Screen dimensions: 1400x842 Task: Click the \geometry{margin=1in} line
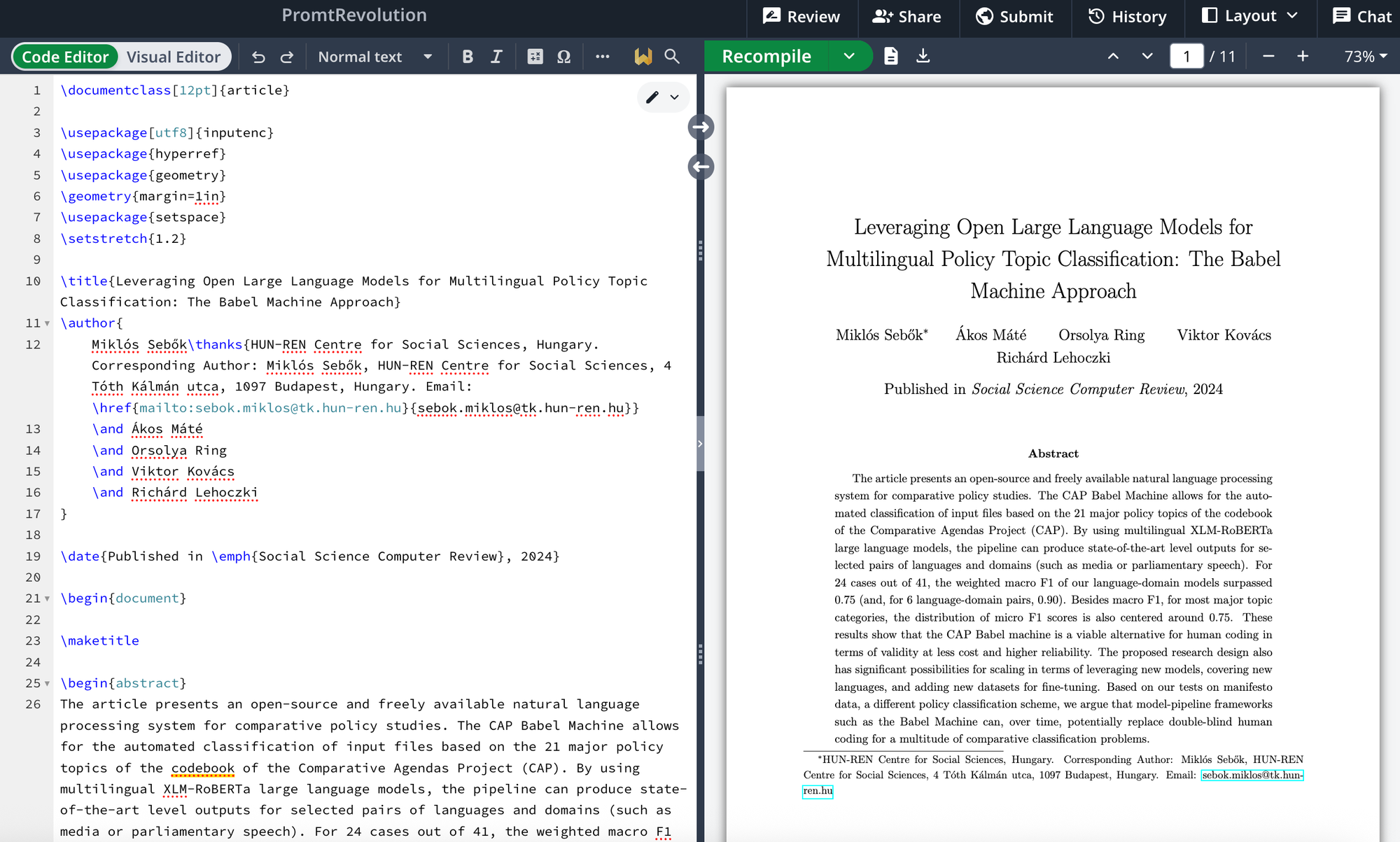pos(143,196)
